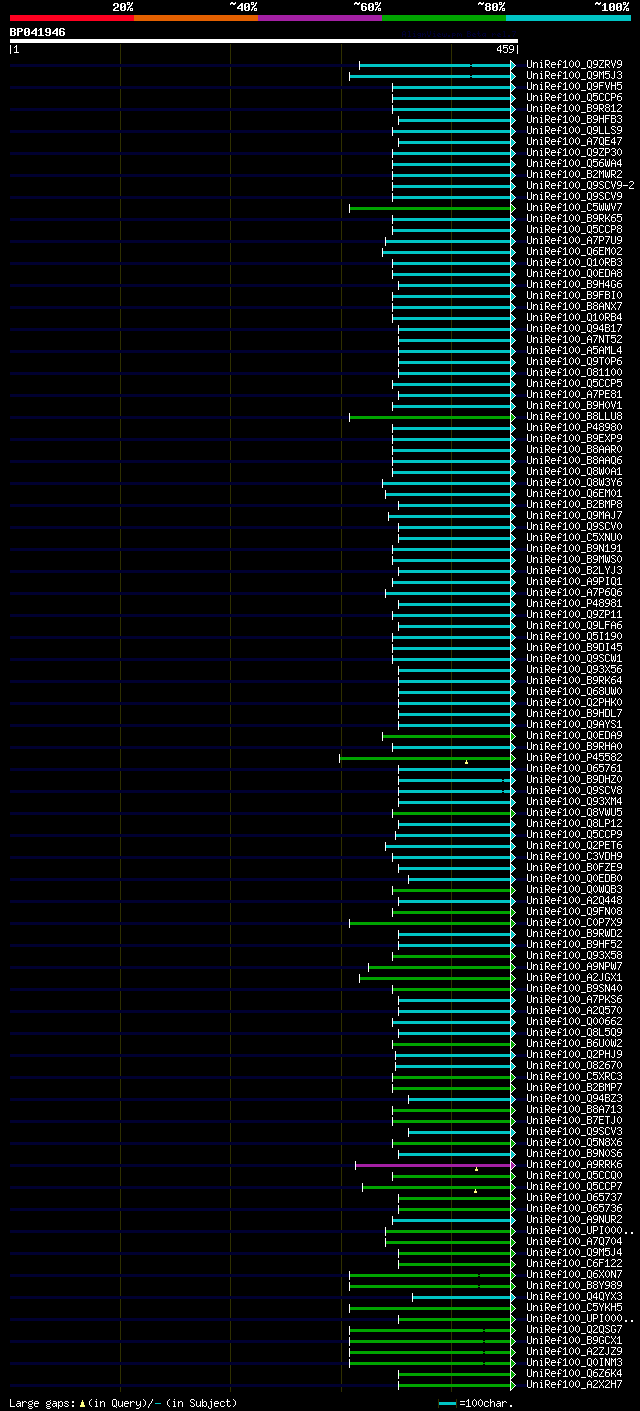Click the white query sequence bar
The height and width of the screenshot is (1411, 640).
pyautogui.click(x=264, y=41)
